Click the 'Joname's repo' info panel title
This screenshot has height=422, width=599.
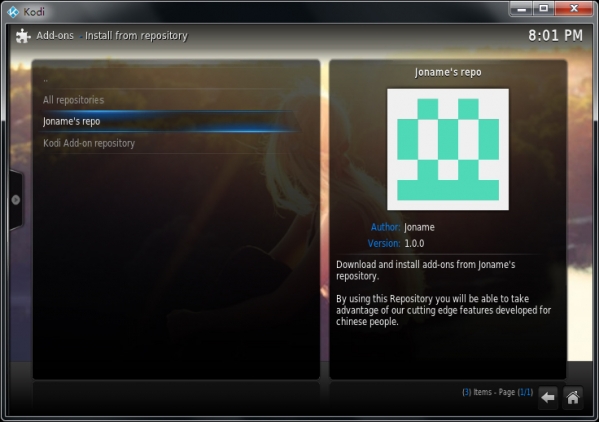pyautogui.click(x=448, y=72)
